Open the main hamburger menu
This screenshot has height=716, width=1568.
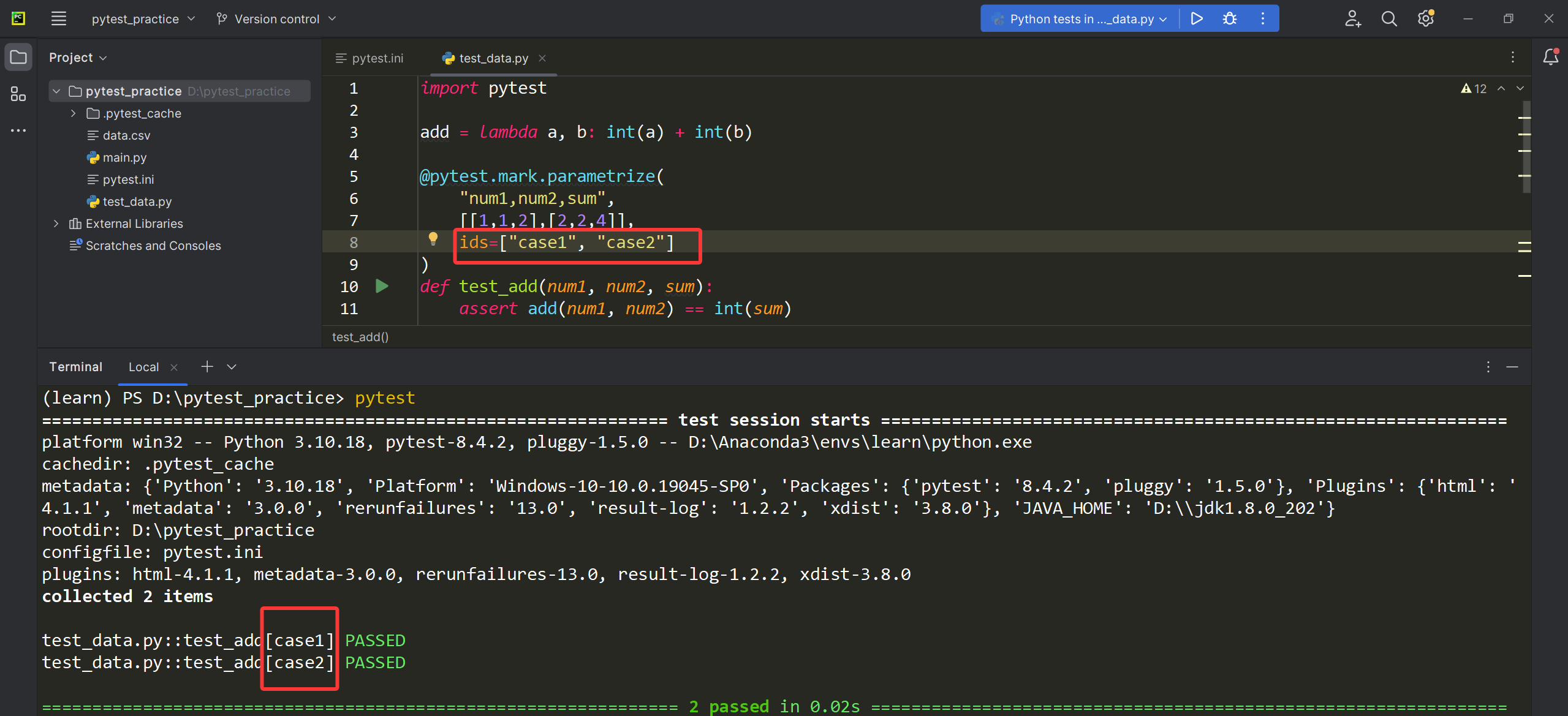(x=59, y=19)
